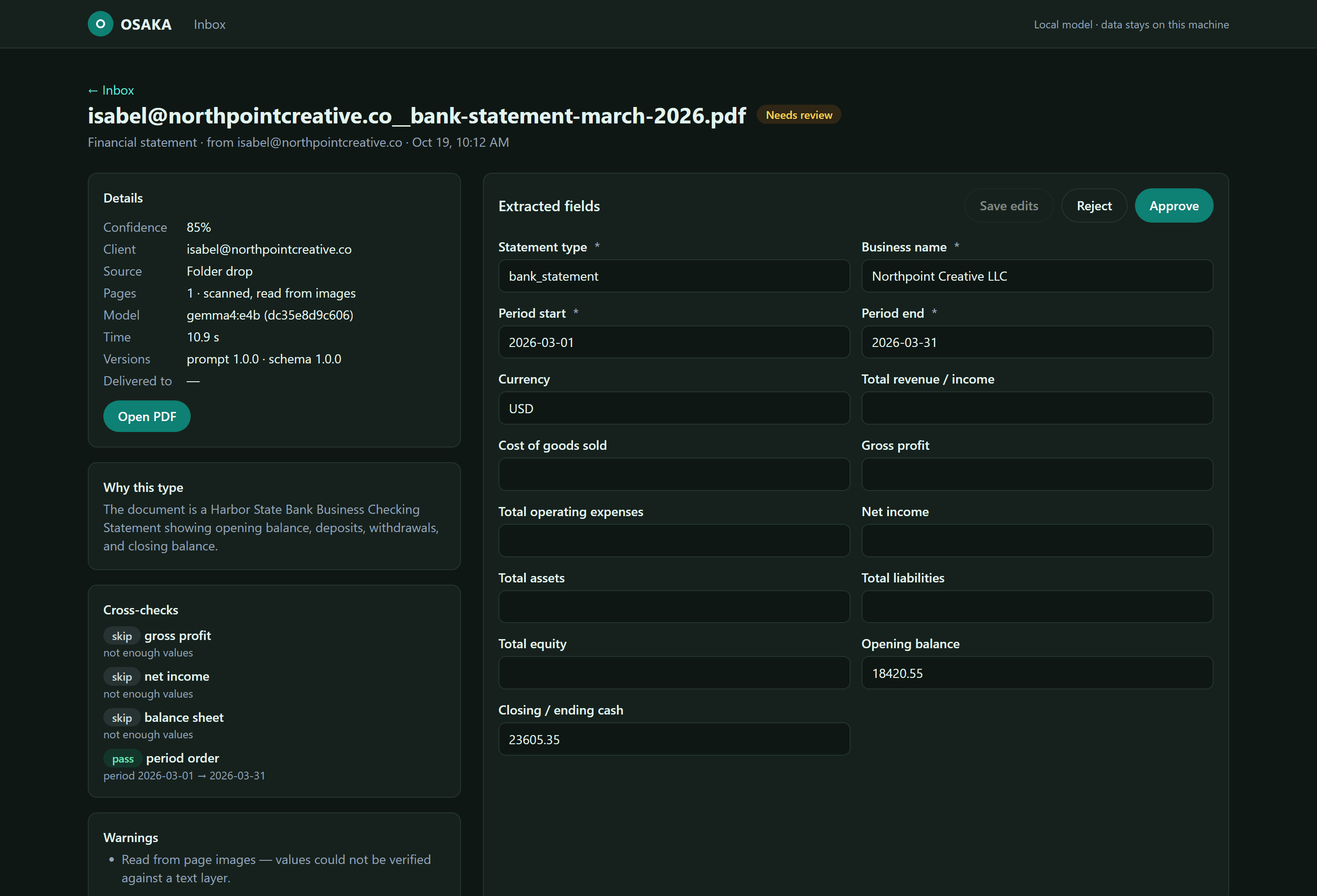Click the Cost of goods sold field
This screenshot has height=896, width=1317.
(674, 474)
